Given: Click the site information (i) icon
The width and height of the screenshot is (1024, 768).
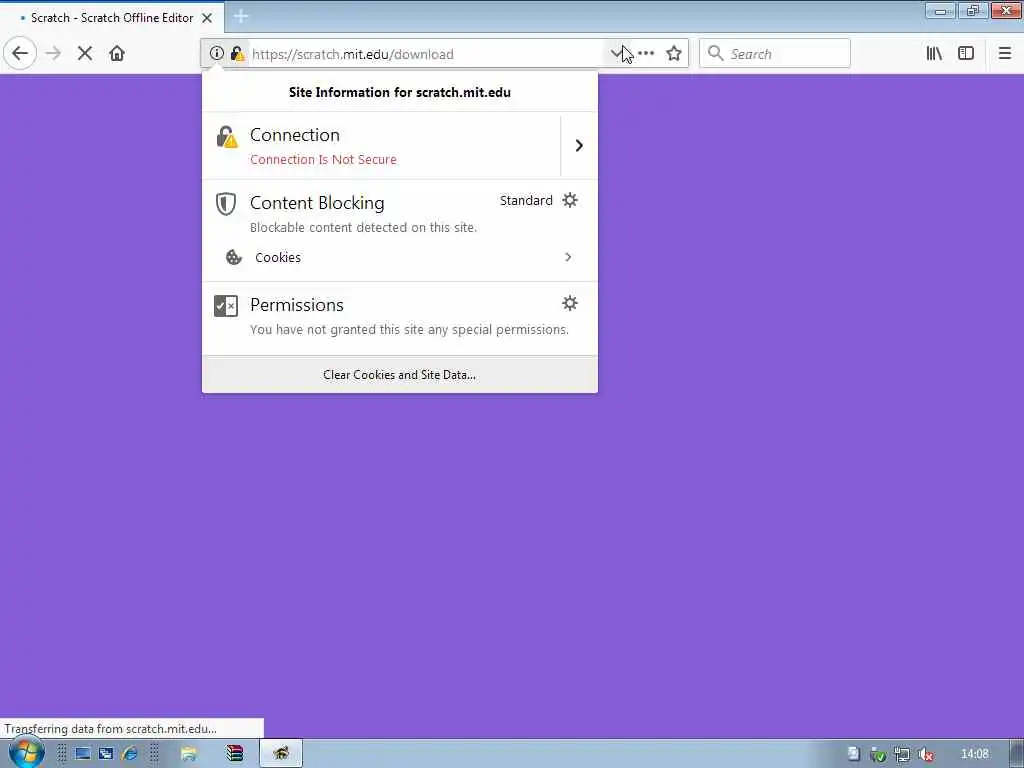Looking at the screenshot, I should coord(216,54).
